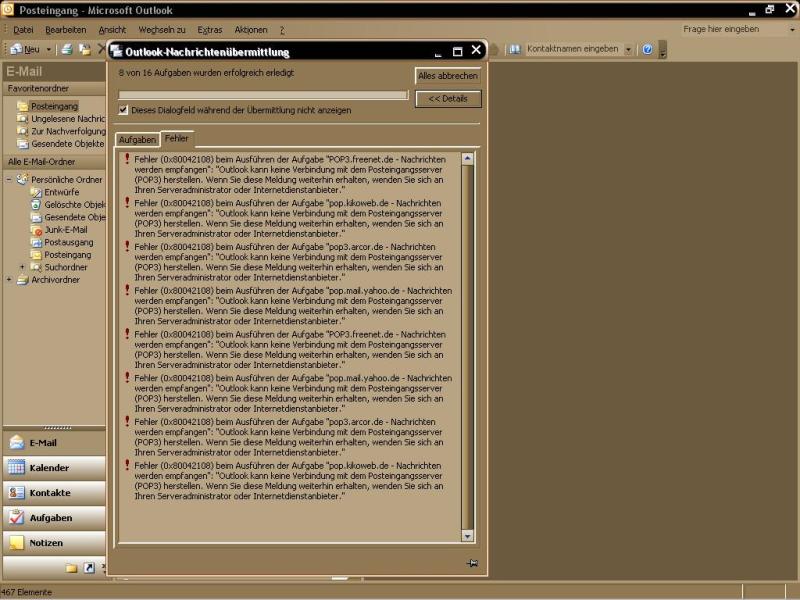The height and width of the screenshot is (600, 800).
Task: Select the Persönliche Ordner root folder
Action: [66, 180]
